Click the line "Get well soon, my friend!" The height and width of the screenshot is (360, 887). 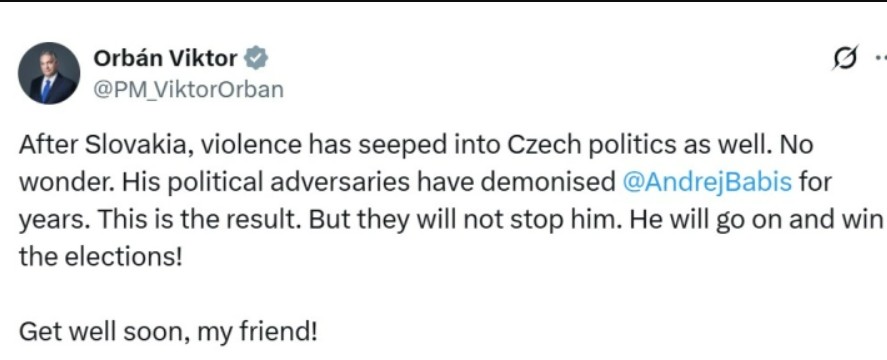(x=168, y=332)
